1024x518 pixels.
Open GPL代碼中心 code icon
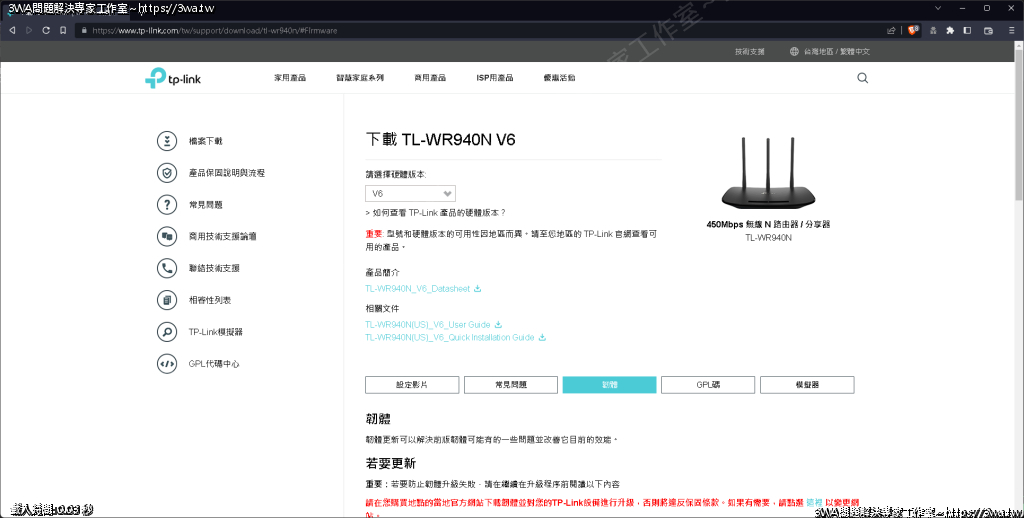tap(167, 364)
